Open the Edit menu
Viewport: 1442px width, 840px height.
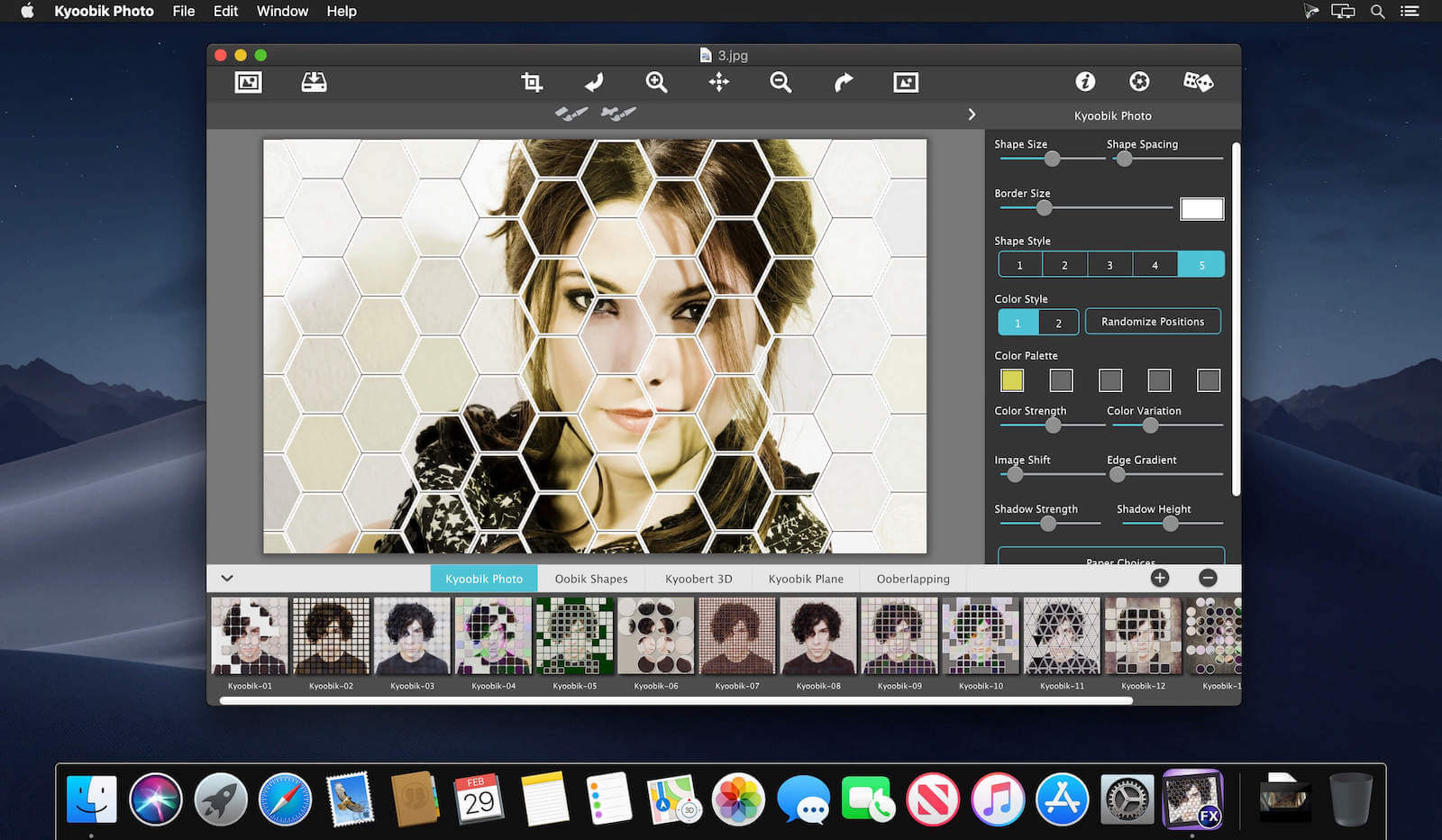(225, 11)
